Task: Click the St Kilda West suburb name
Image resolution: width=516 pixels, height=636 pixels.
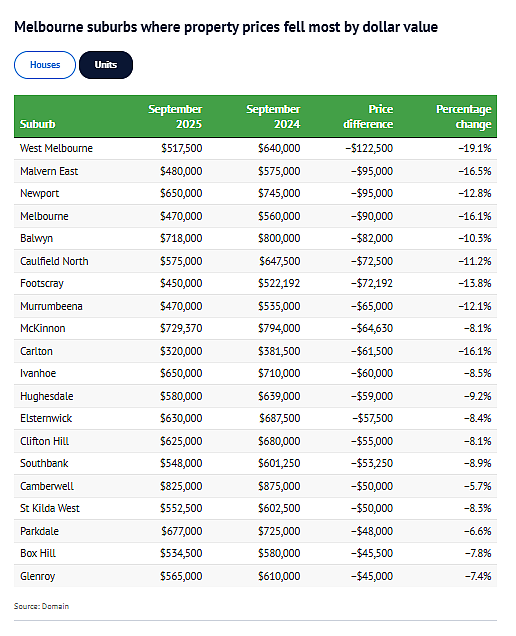Action: click(50, 508)
